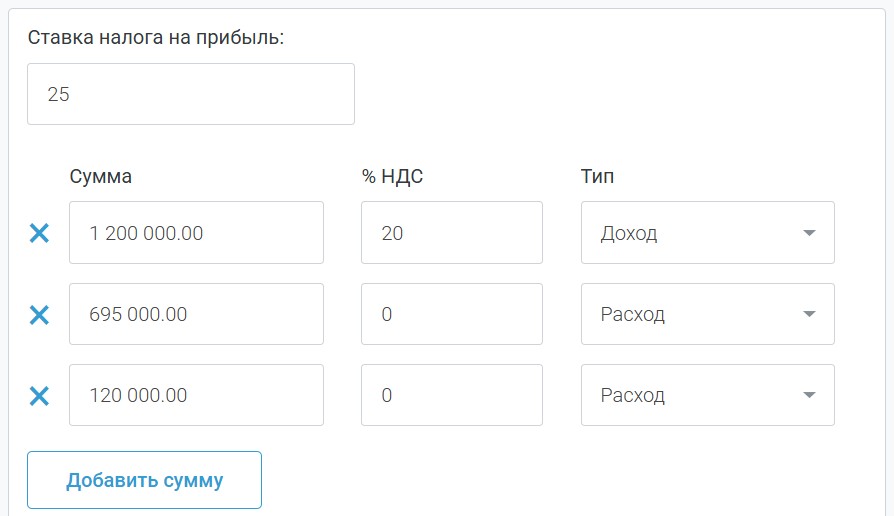894x516 pixels.
Task: Remove the 1 200 000.00 row
Action: (39, 234)
